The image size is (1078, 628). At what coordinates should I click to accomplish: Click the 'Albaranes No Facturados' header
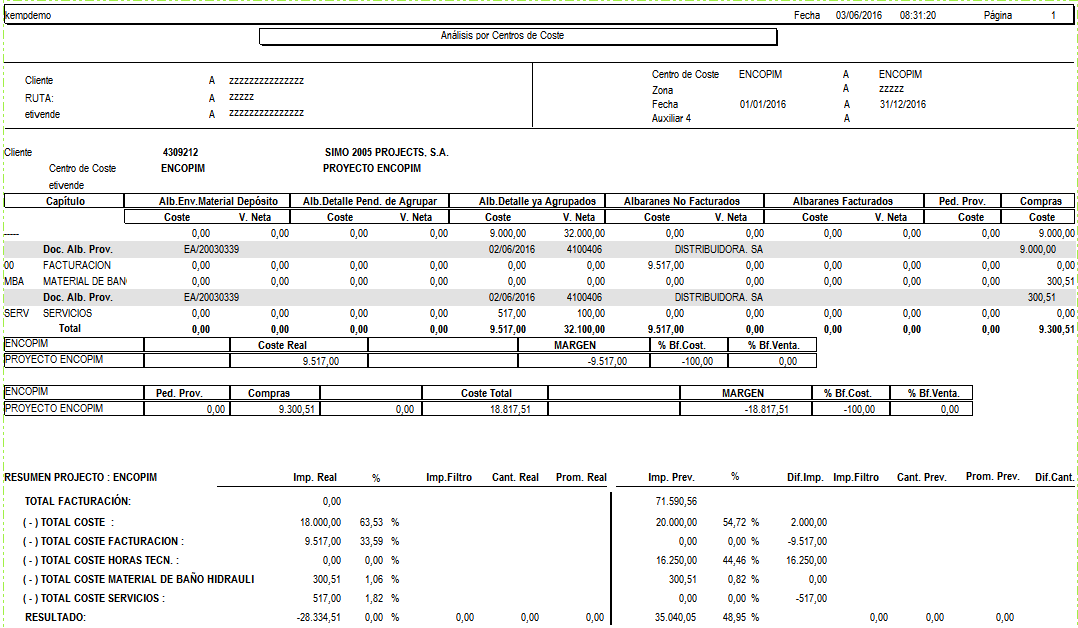pyautogui.click(x=682, y=201)
